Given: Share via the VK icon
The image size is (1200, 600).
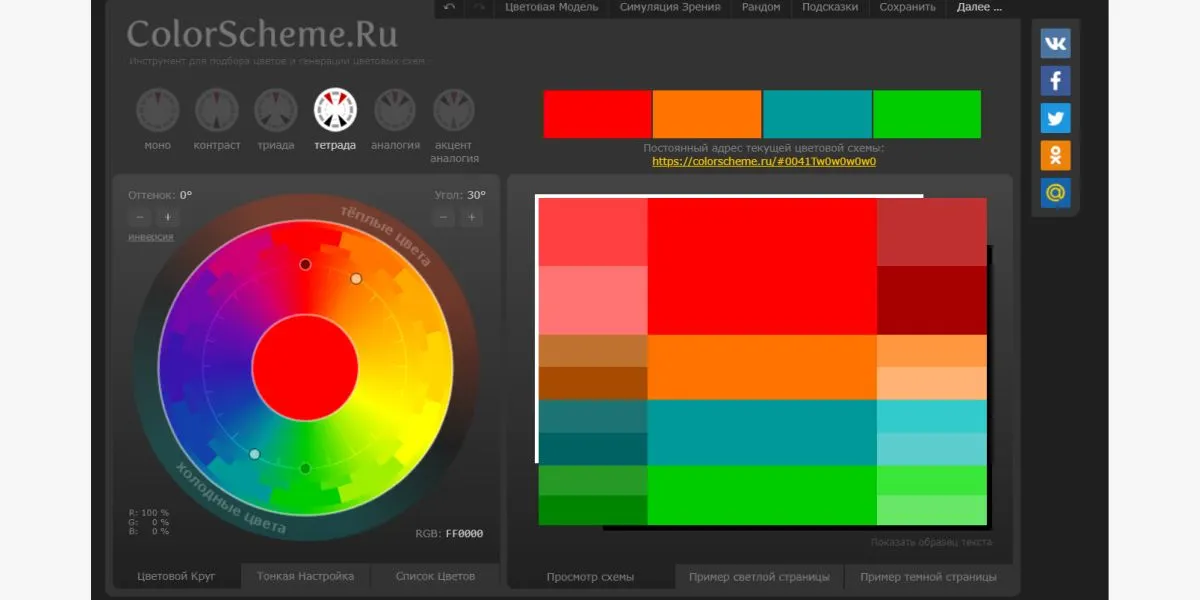Looking at the screenshot, I should pos(1055,43).
